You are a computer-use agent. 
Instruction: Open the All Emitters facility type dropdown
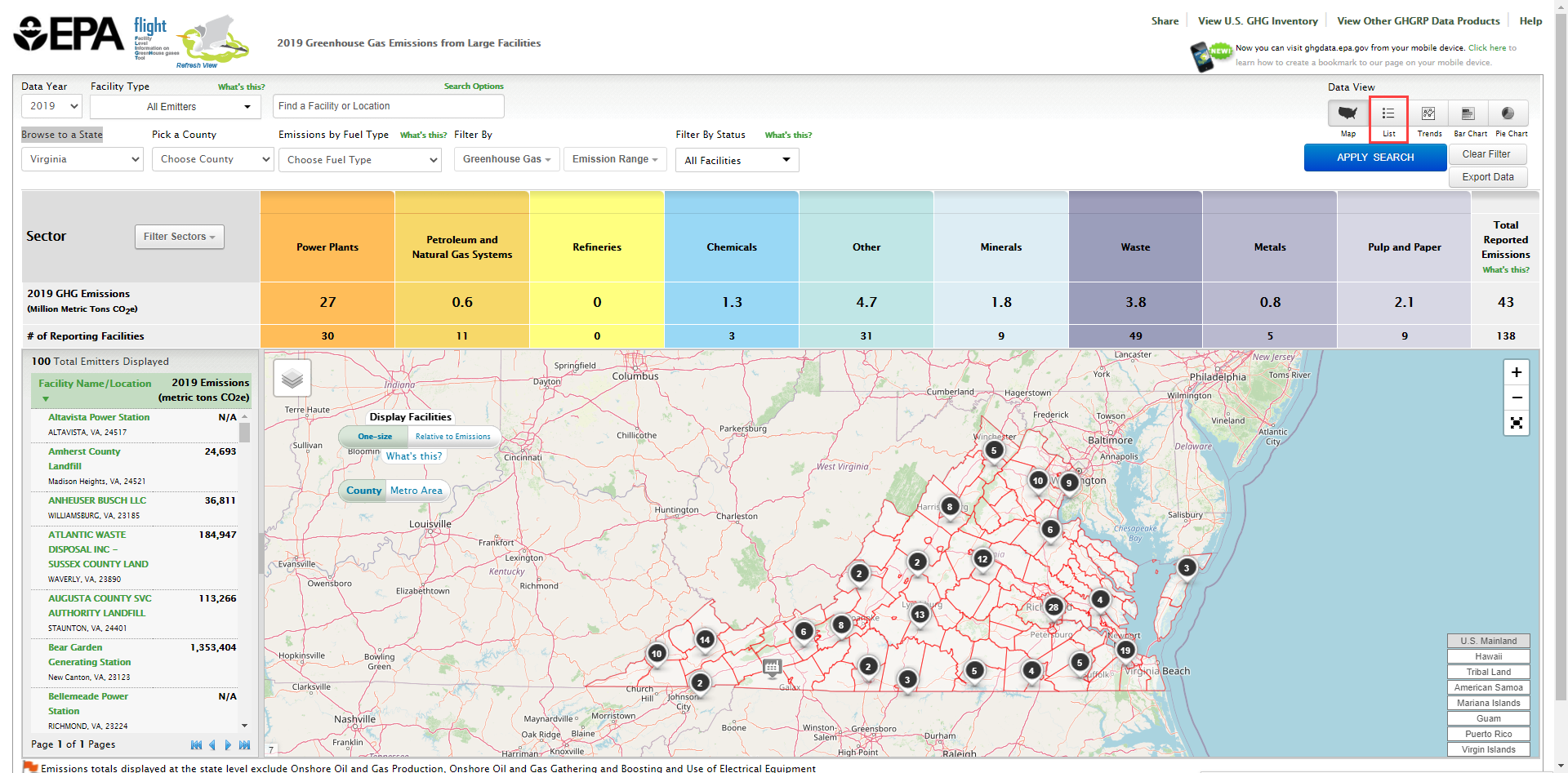pos(176,107)
